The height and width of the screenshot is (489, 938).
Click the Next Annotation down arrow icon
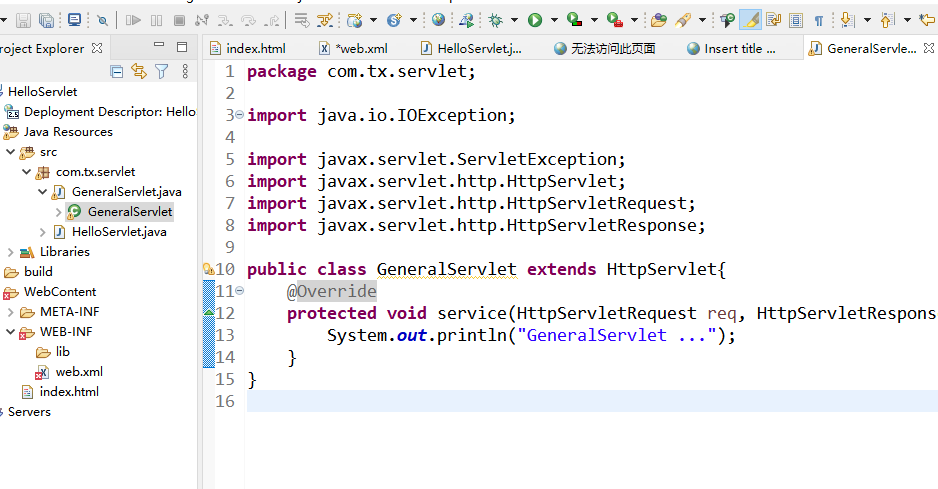(x=847, y=20)
